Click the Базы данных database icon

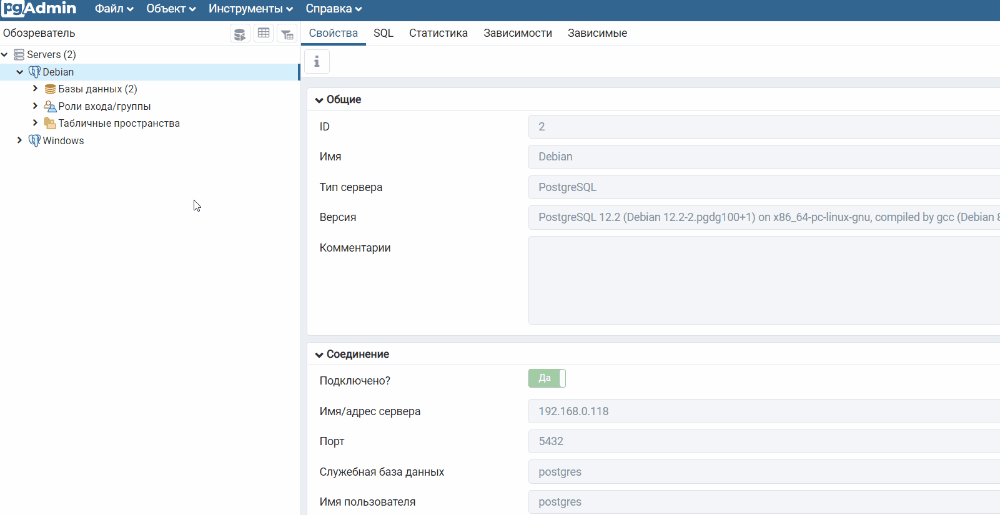click(x=50, y=89)
